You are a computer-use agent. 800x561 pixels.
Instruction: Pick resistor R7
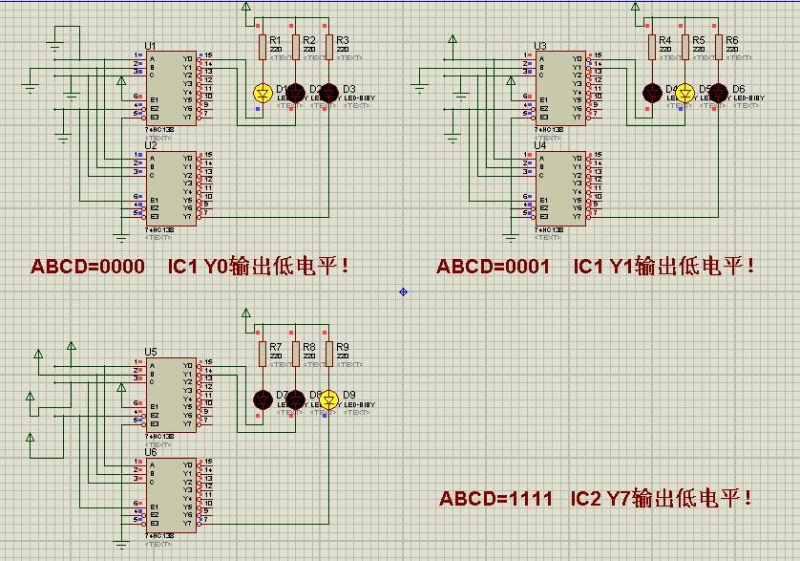[x=262, y=354]
